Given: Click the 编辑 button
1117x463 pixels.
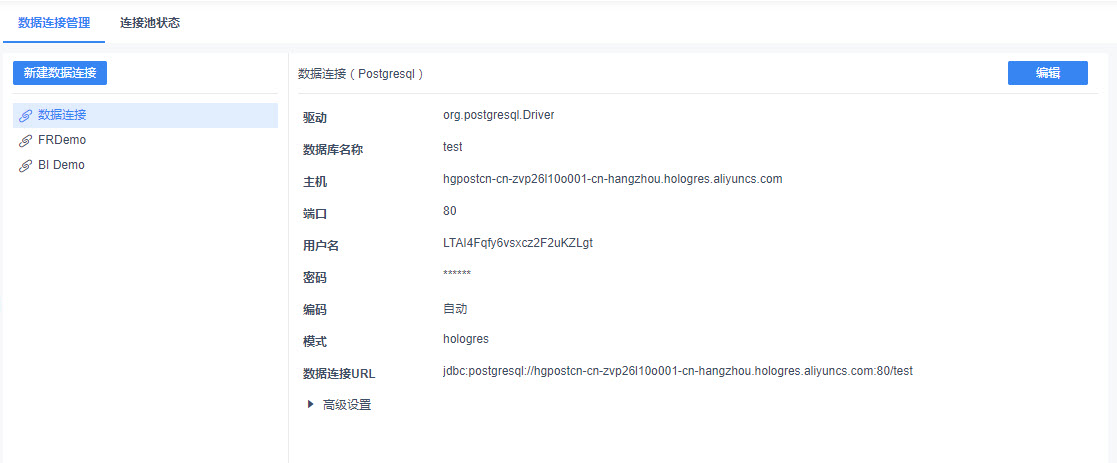Looking at the screenshot, I should coord(1047,73).
